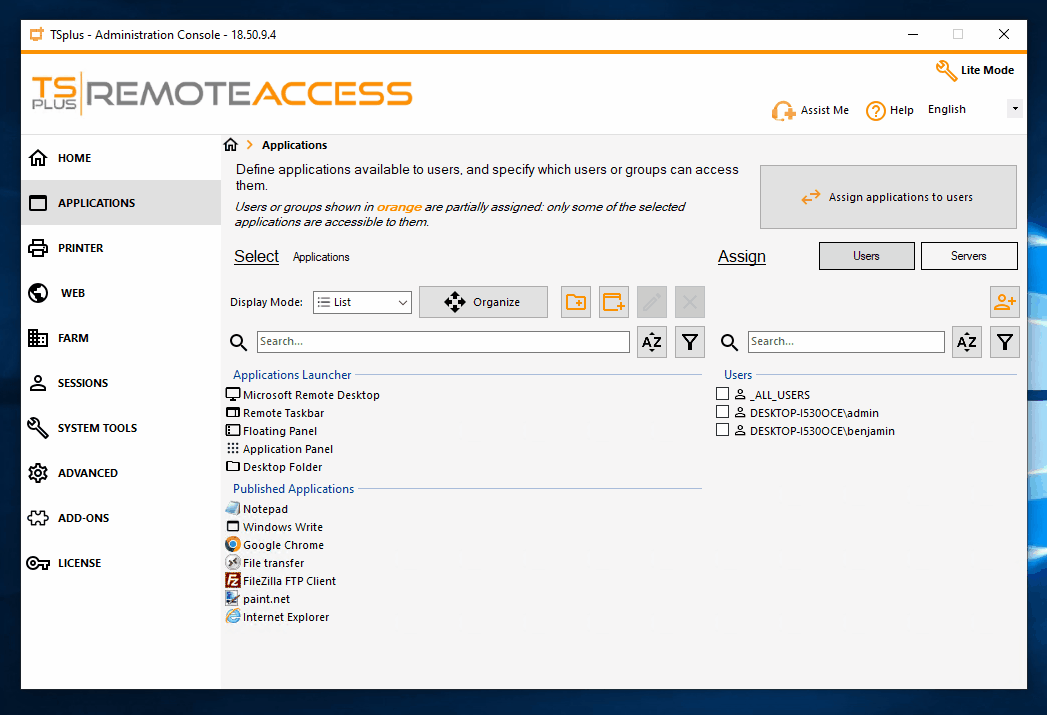Click the add application icon button
1047x715 pixels.
(614, 302)
